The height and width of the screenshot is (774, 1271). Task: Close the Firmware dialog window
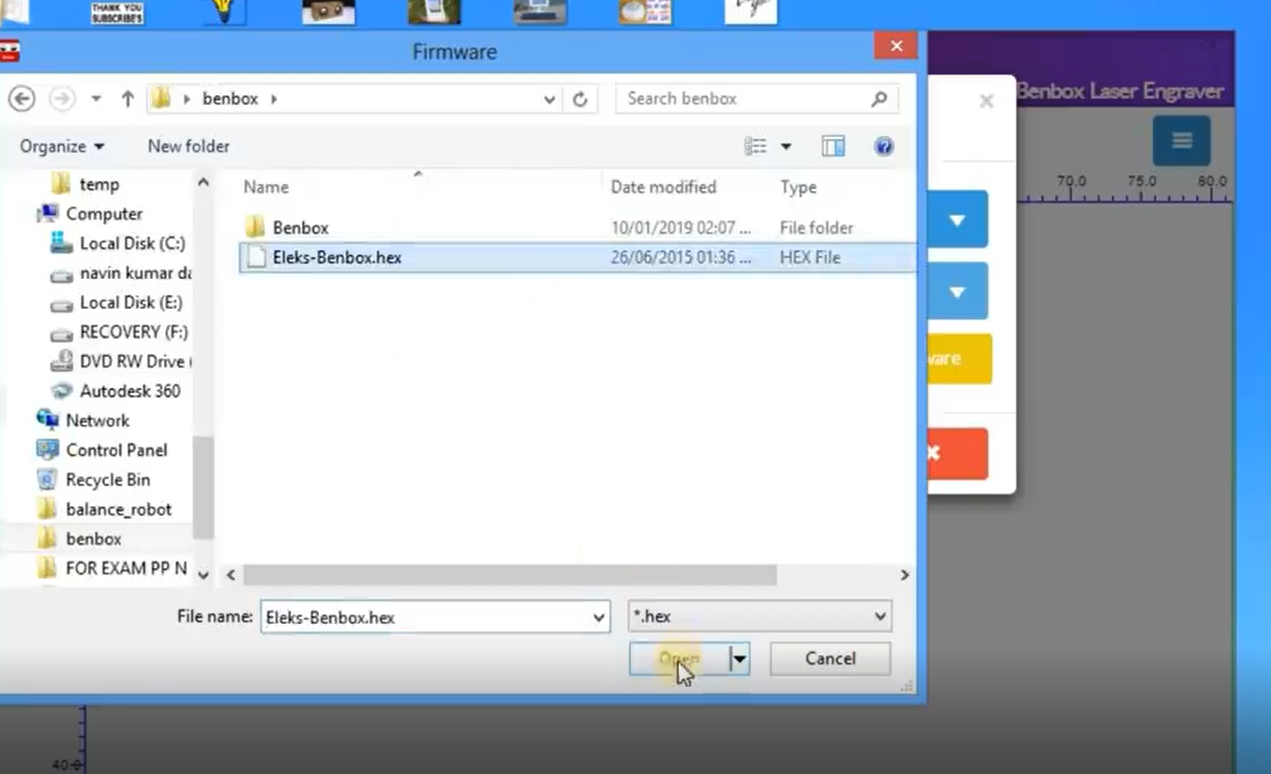(896, 46)
